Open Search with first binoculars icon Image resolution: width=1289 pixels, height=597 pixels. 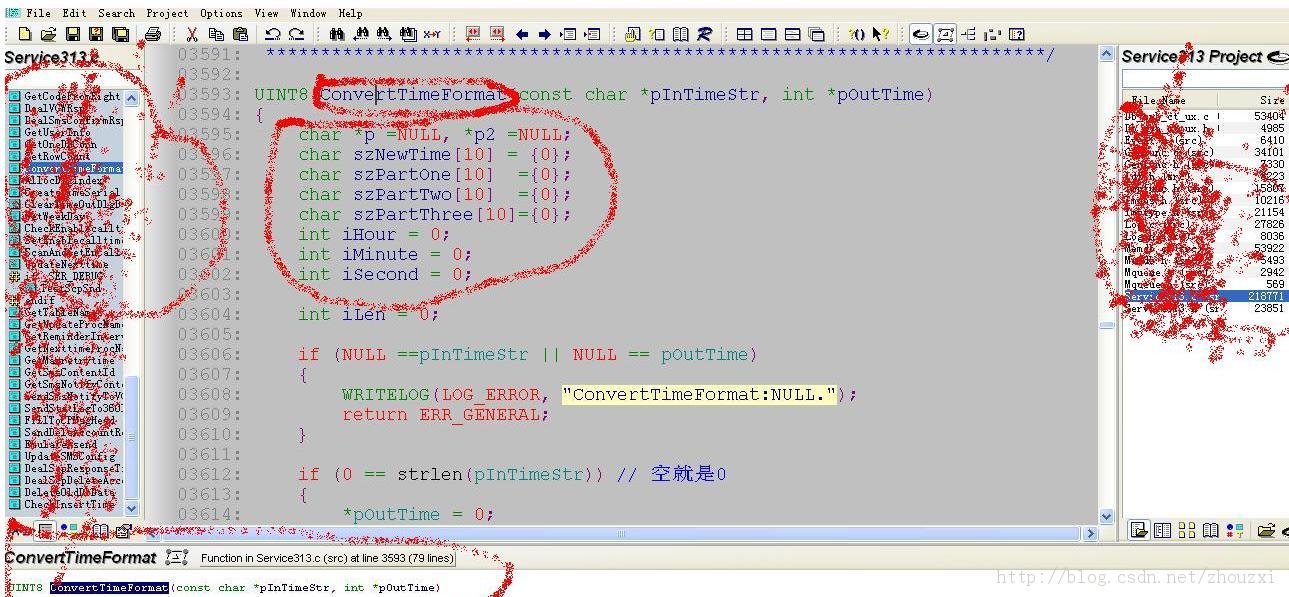coord(337,34)
